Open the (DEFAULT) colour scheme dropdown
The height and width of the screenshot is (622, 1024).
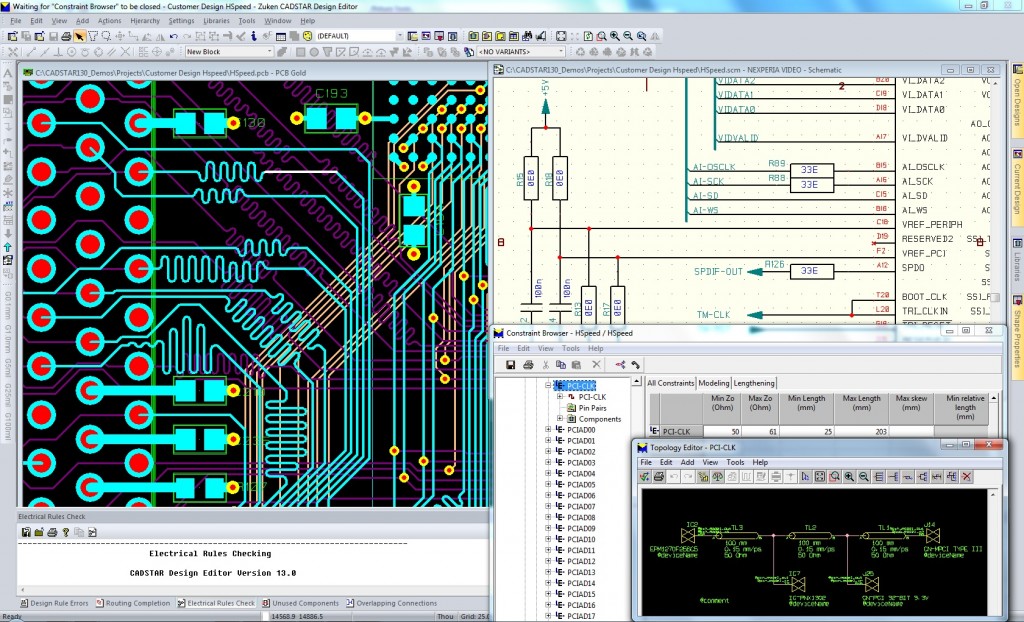pos(400,36)
